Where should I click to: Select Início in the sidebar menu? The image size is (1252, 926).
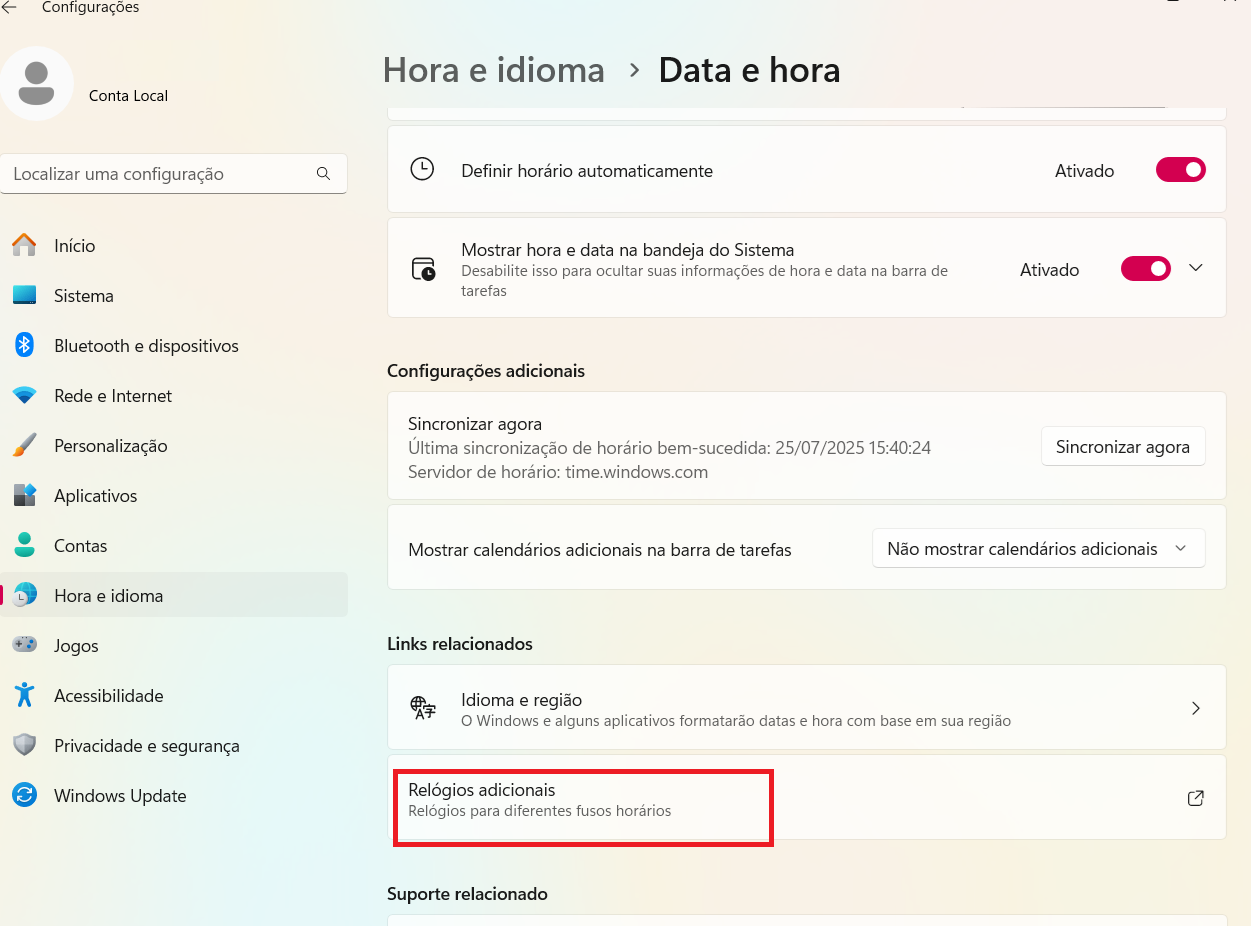[75, 245]
